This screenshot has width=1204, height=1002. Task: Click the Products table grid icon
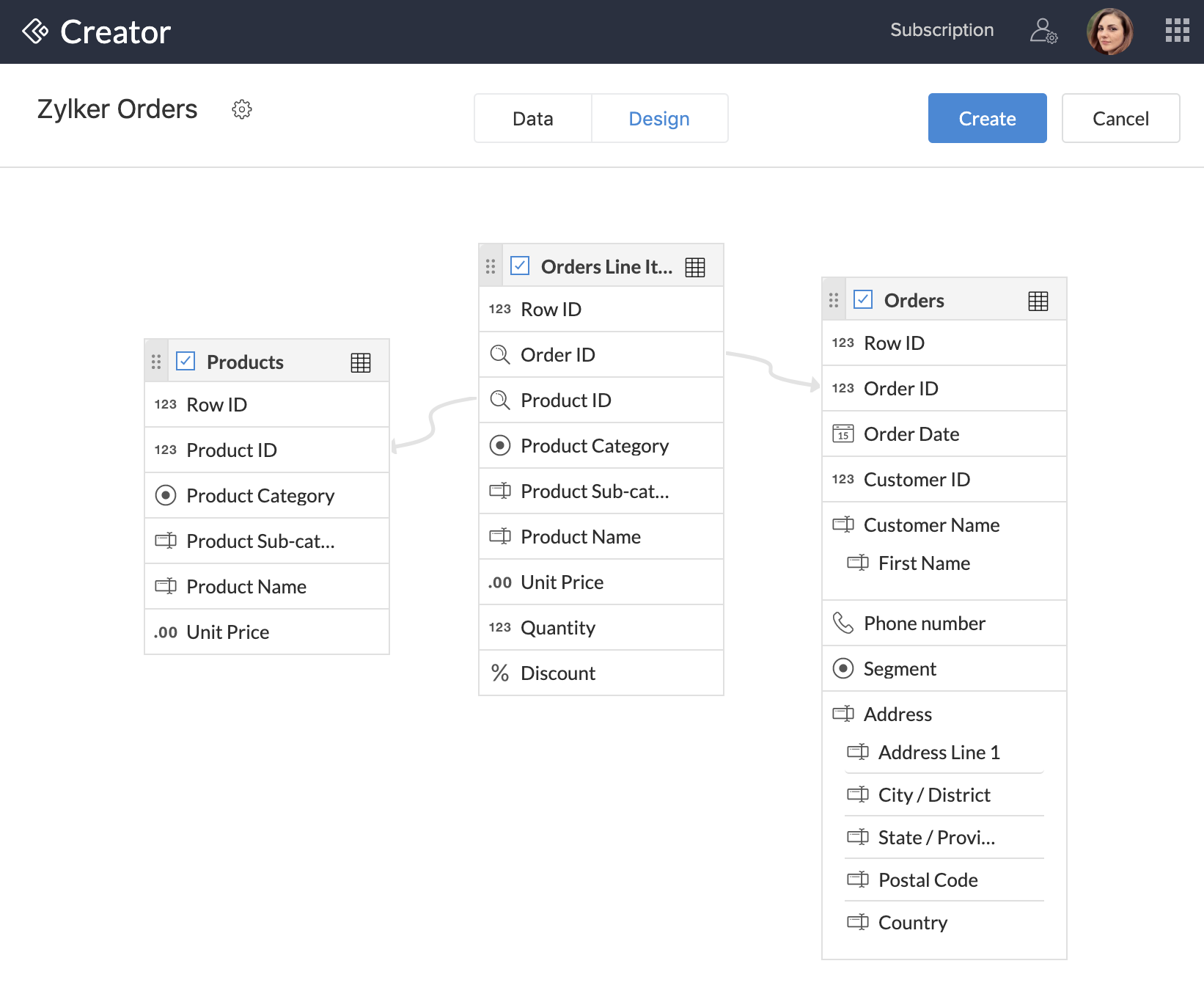[x=361, y=362]
